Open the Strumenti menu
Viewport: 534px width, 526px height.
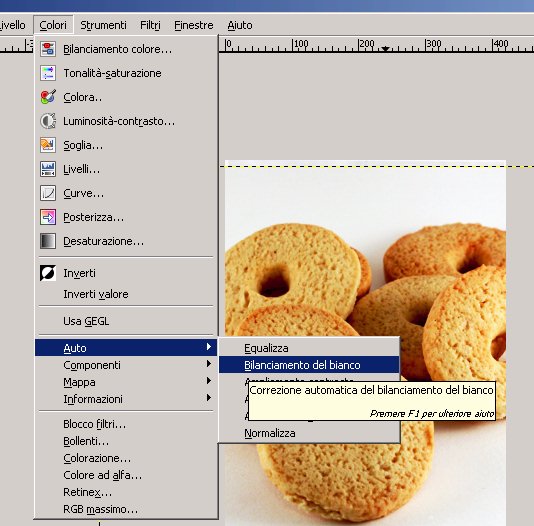103,25
